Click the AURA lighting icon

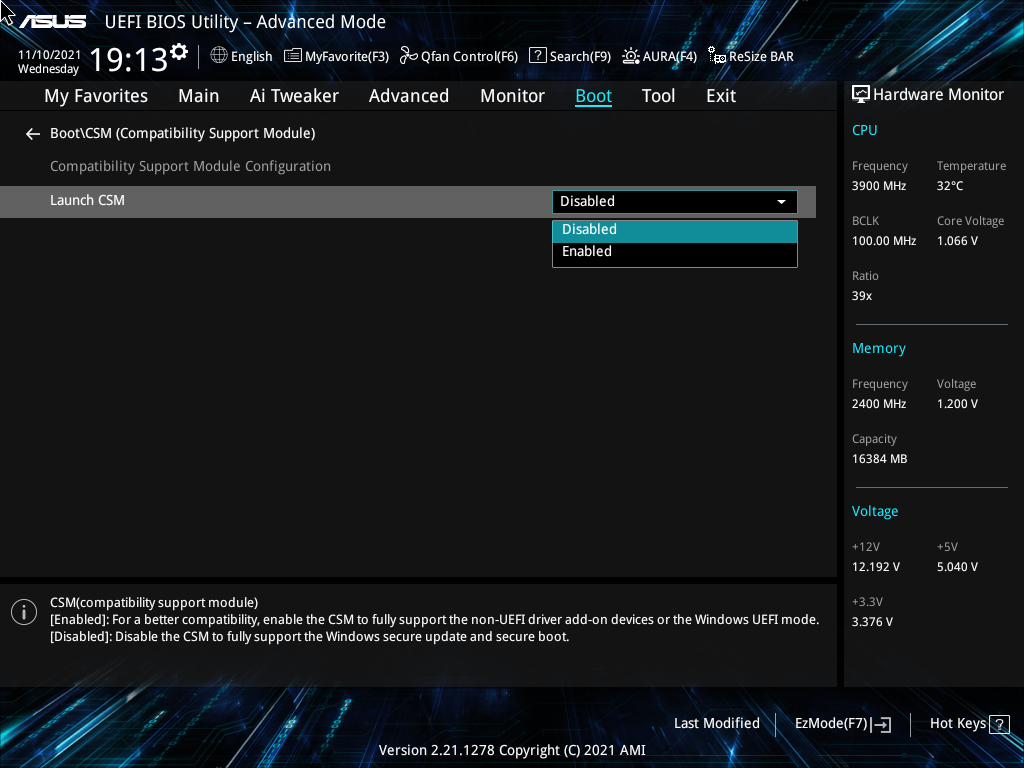[631, 56]
